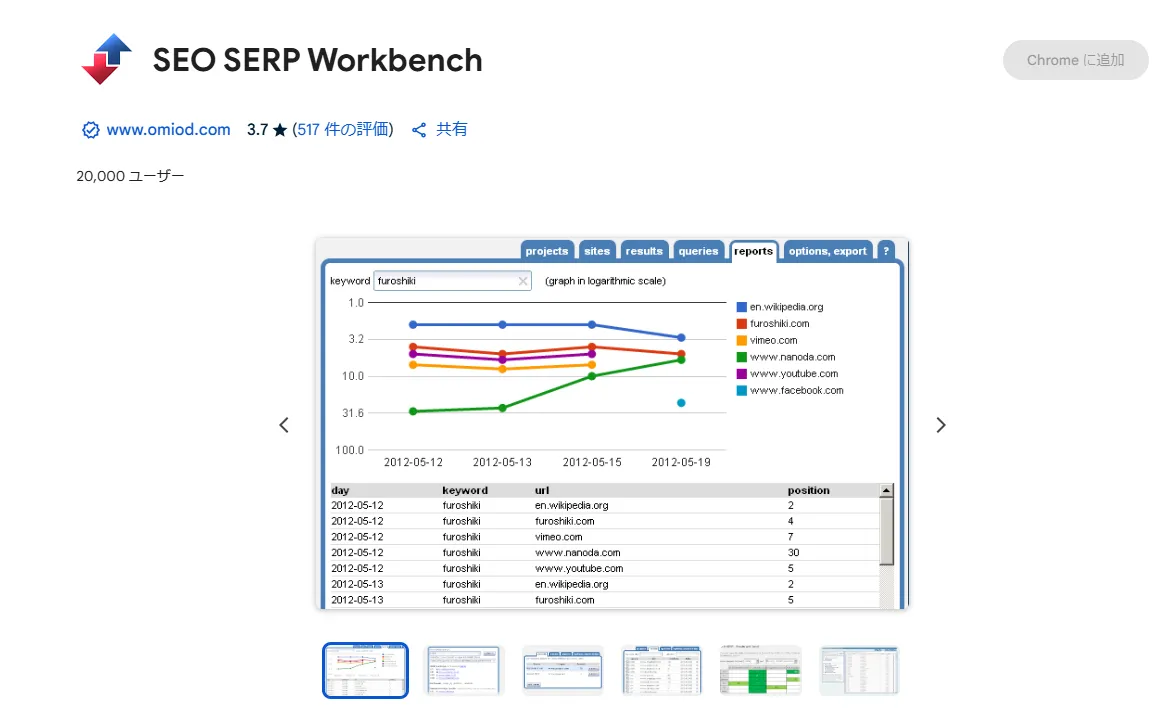This screenshot has height=721, width=1173.
Task: Click the vimeo.com orange legend swatch
Action: point(741,340)
